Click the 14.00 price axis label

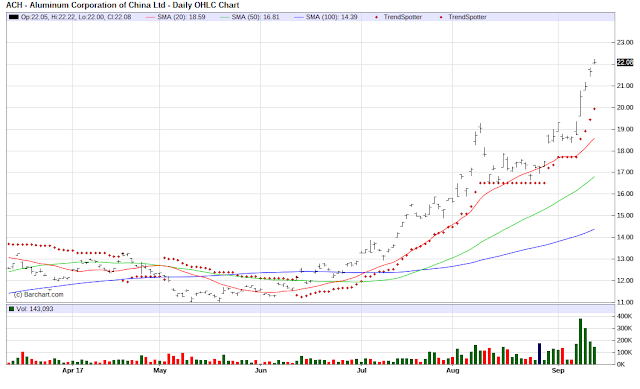coord(625,237)
